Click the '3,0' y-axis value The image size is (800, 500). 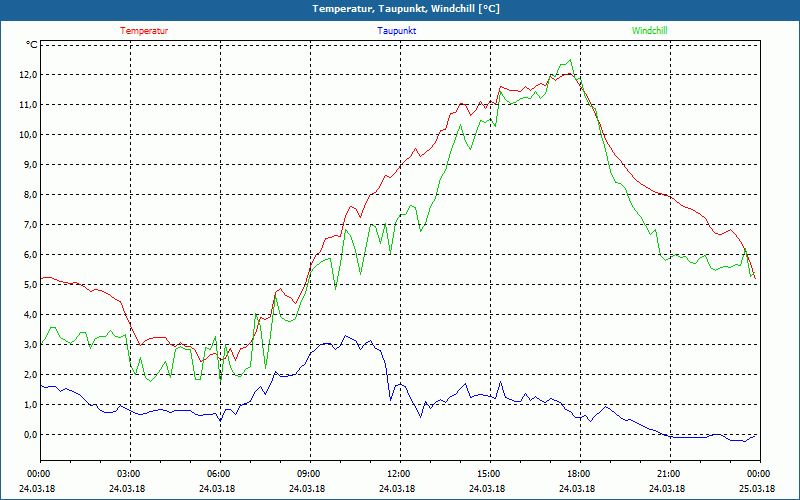[31, 344]
